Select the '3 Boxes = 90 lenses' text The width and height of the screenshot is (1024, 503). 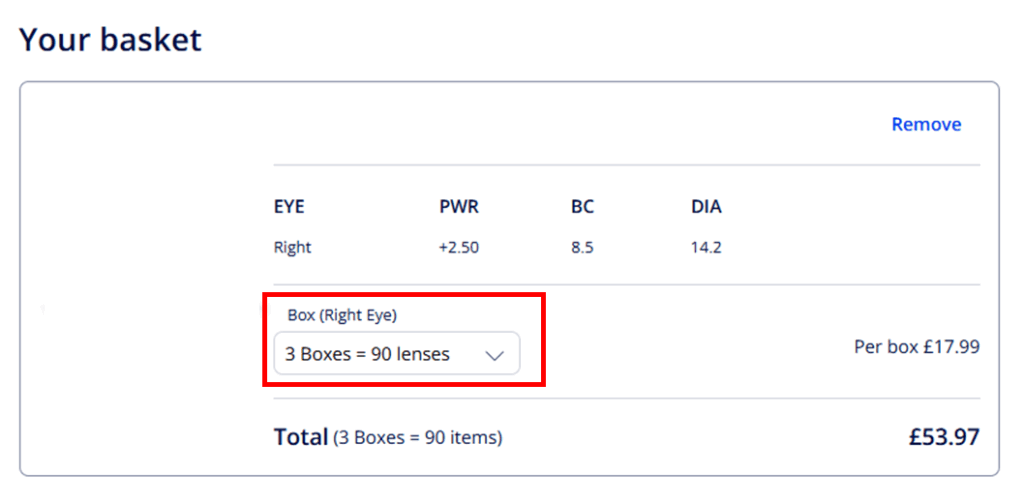368,354
